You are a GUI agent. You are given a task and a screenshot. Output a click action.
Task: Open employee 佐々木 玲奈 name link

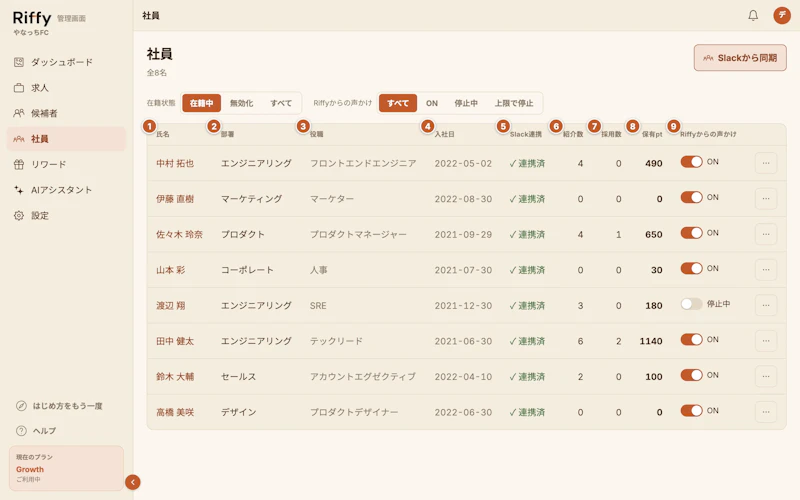[x=179, y=234]
